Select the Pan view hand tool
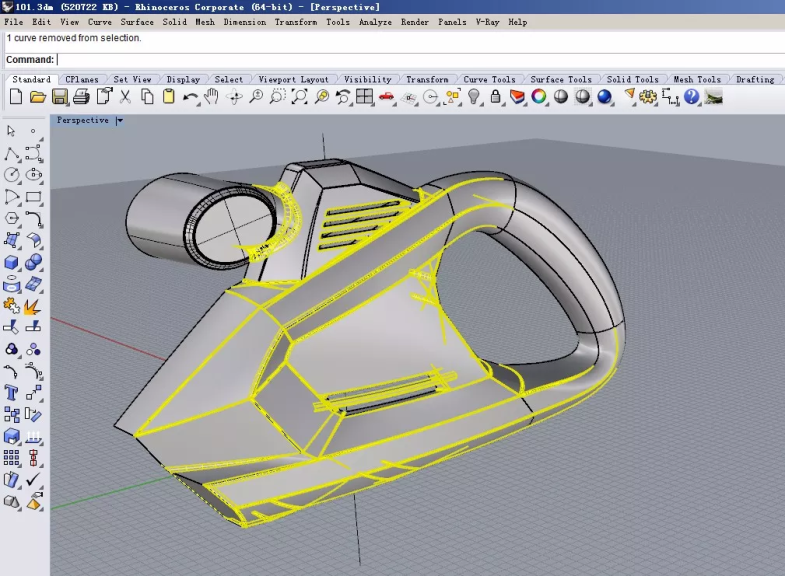Viewport: 785px width, 576px height. 212,97
